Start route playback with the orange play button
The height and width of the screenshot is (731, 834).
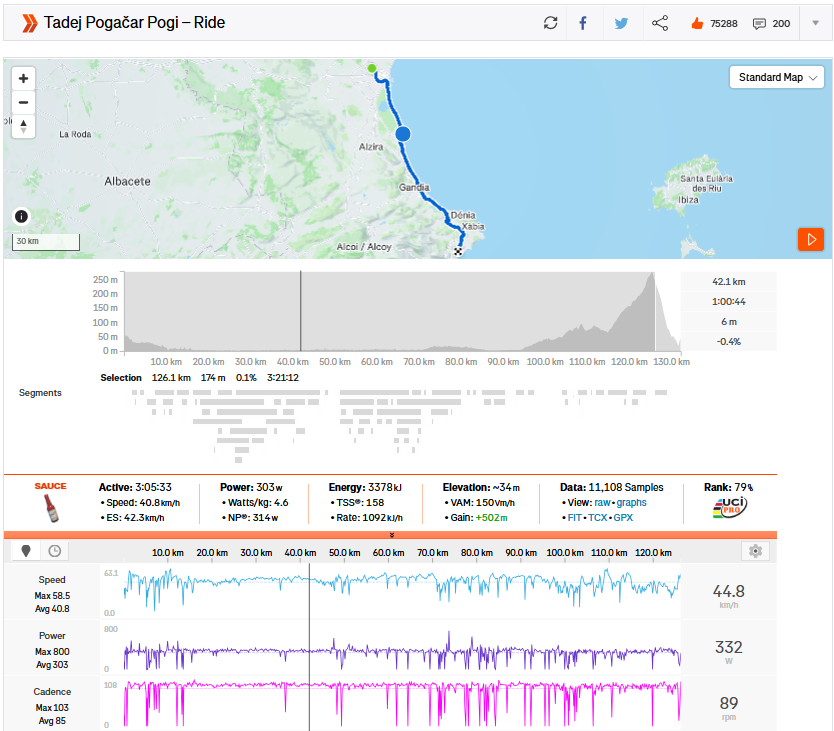click(x=810, y=239)
